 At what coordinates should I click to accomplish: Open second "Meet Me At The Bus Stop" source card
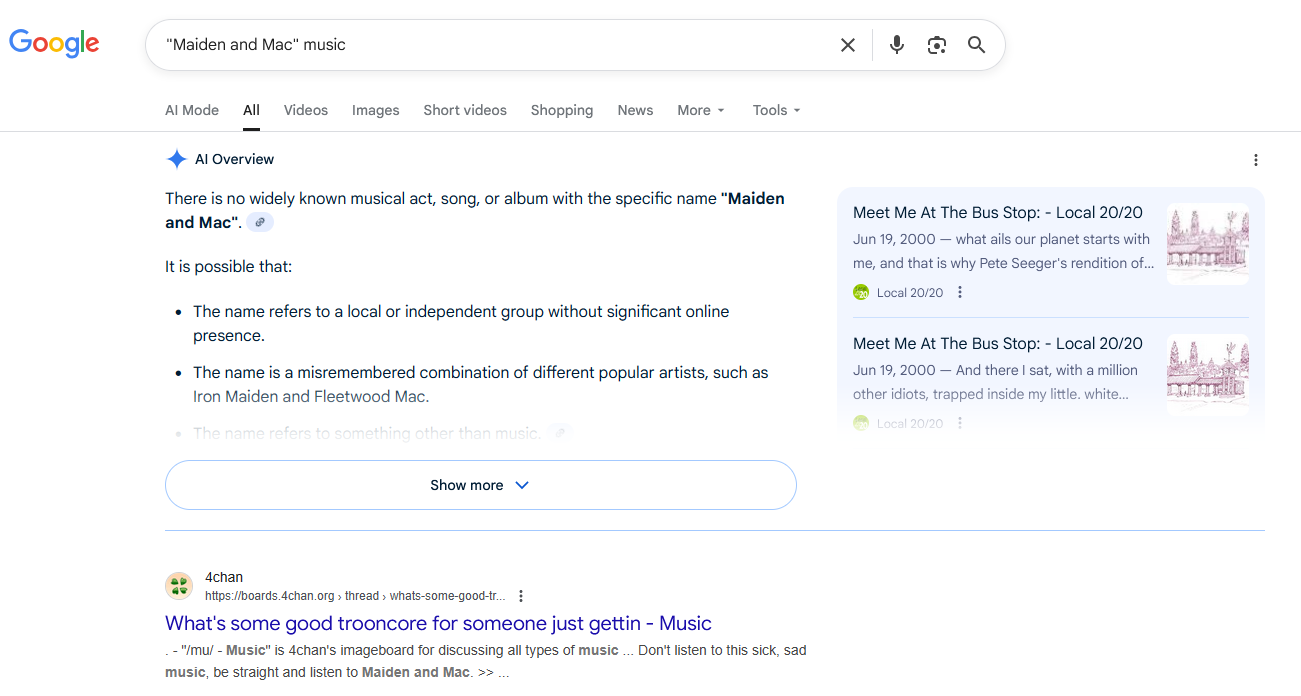[998, 343]
